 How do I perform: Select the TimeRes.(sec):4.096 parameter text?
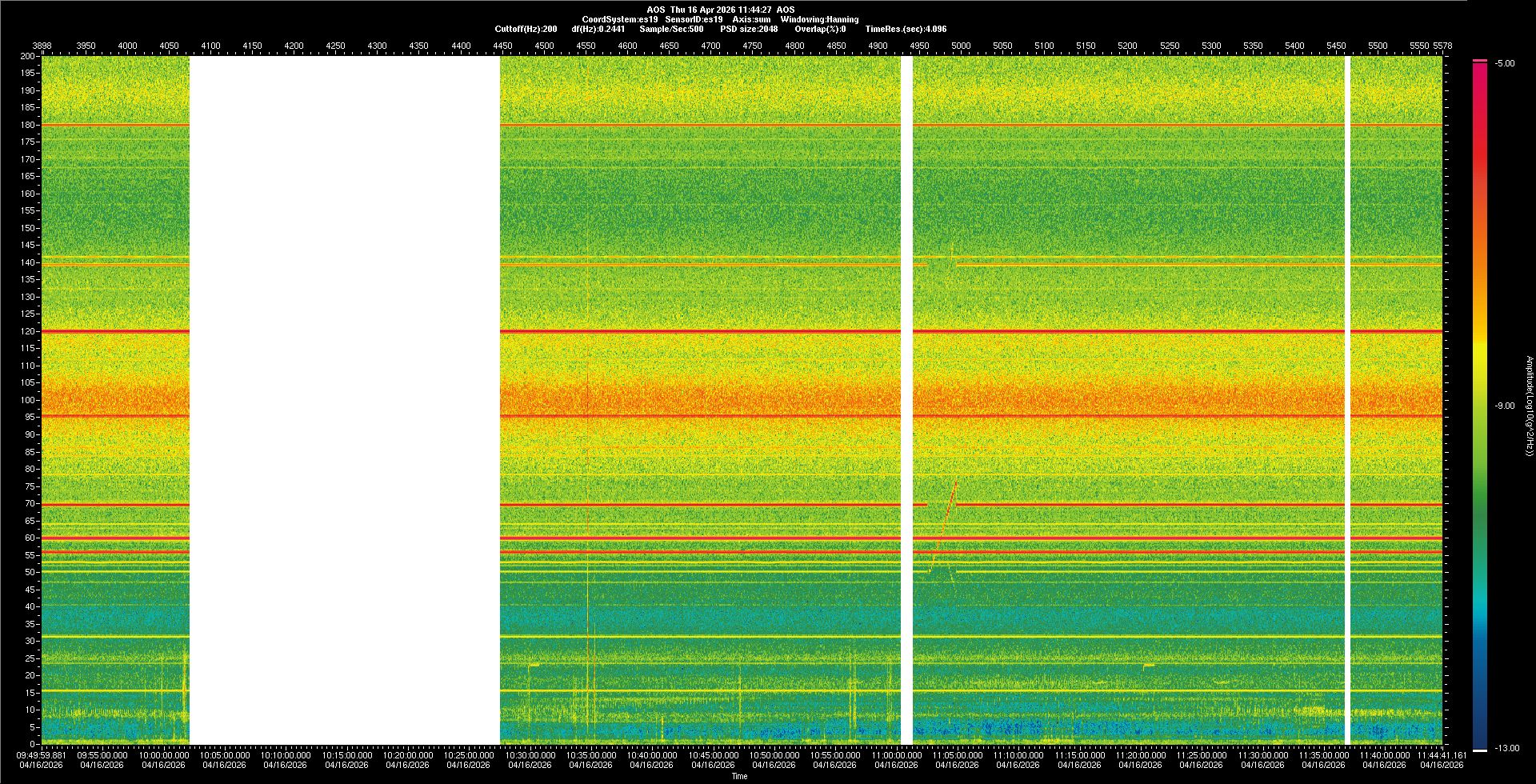(x=906, y=29)
